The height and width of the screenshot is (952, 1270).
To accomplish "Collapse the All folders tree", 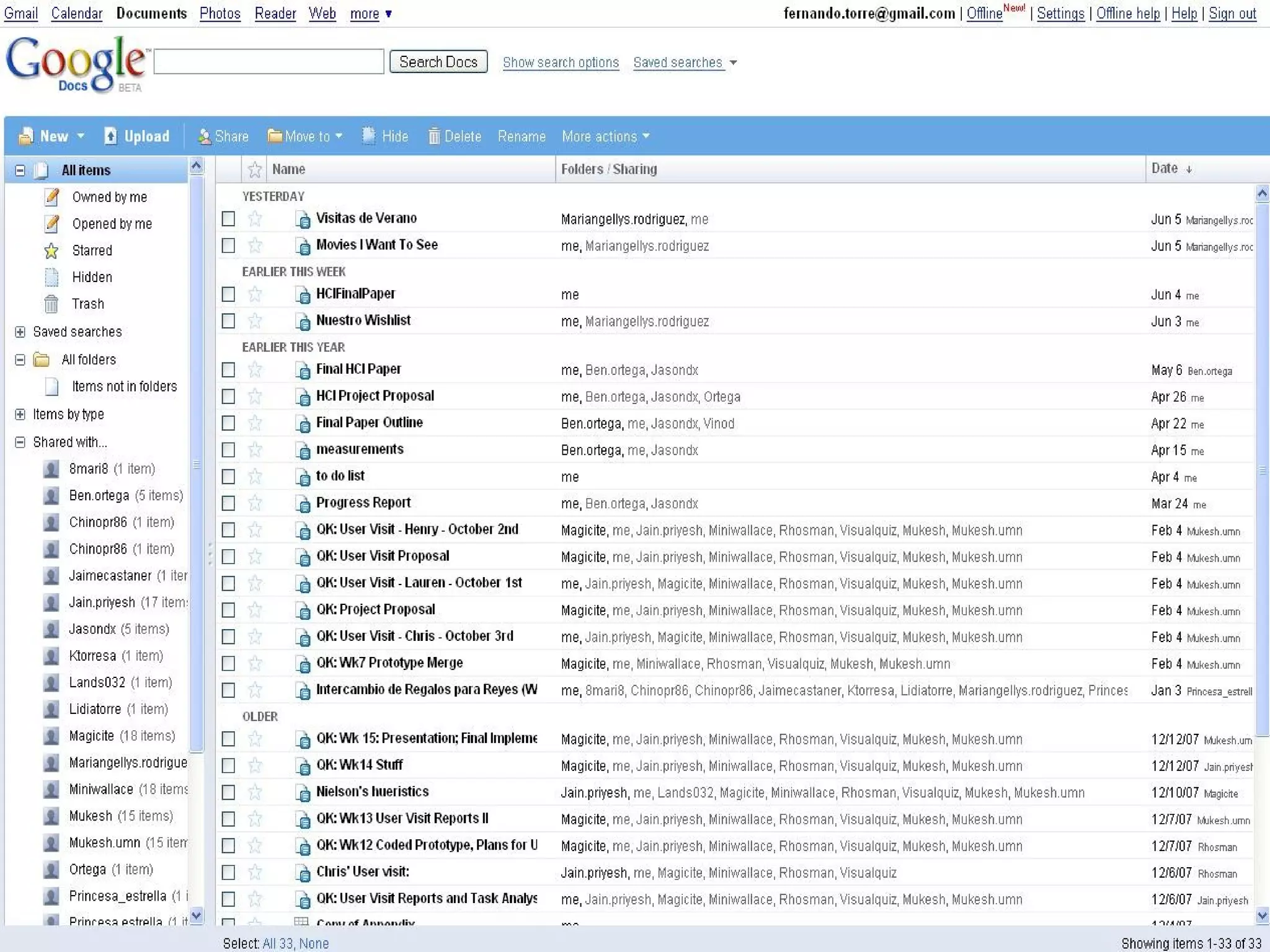I will pos(20,359).
